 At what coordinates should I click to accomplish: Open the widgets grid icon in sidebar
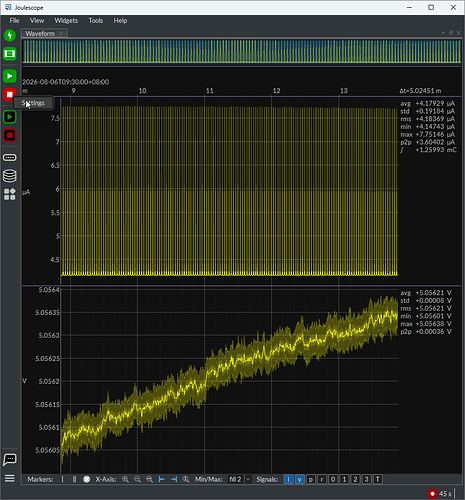coord(10,194)
